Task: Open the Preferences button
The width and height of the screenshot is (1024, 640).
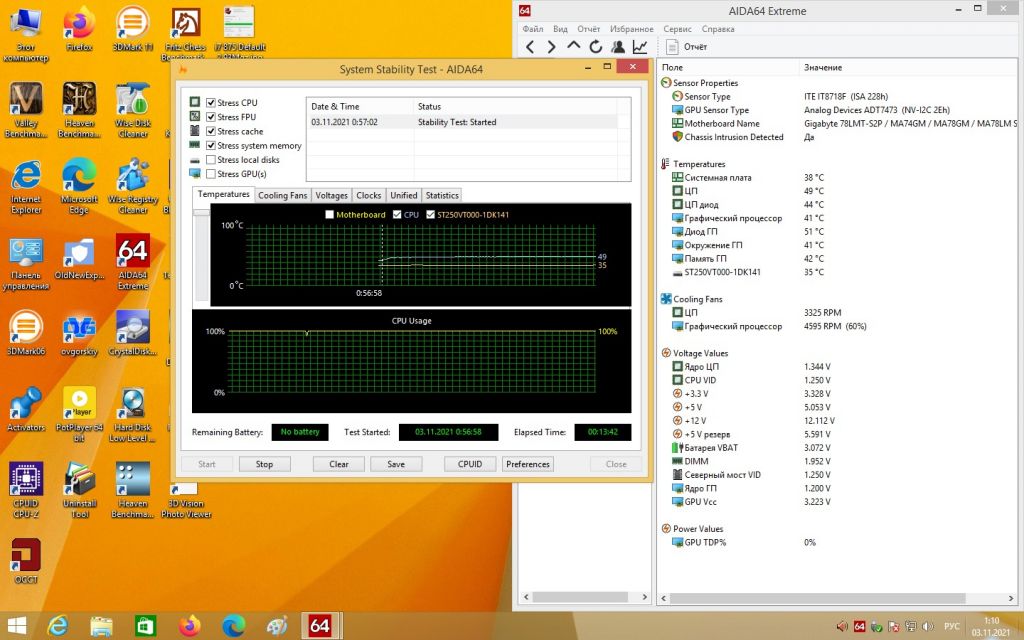Action: (x=528, y=464)
